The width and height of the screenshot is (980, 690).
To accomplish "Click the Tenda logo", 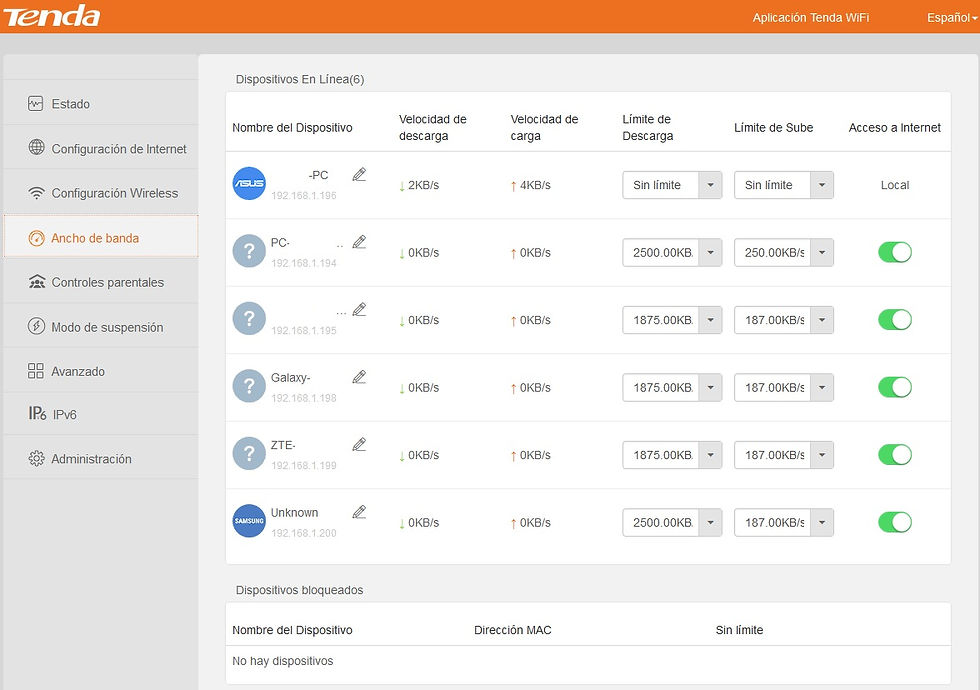I will [x=52, y=16].
